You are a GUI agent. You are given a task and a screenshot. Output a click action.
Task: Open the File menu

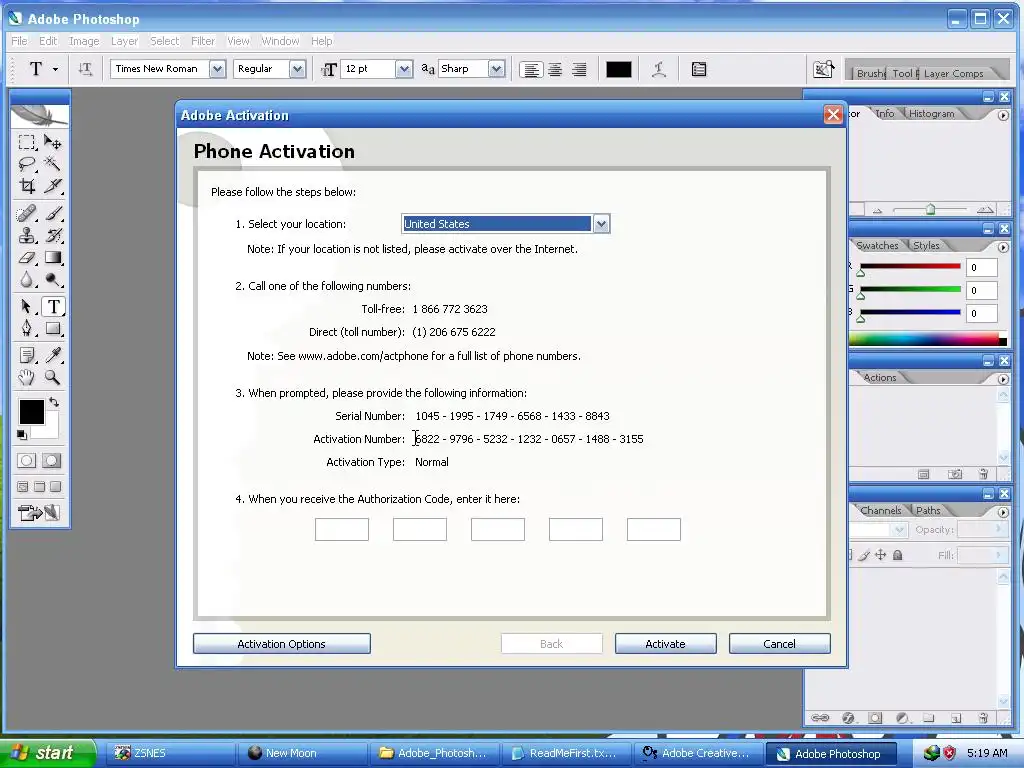coord(20,41)
